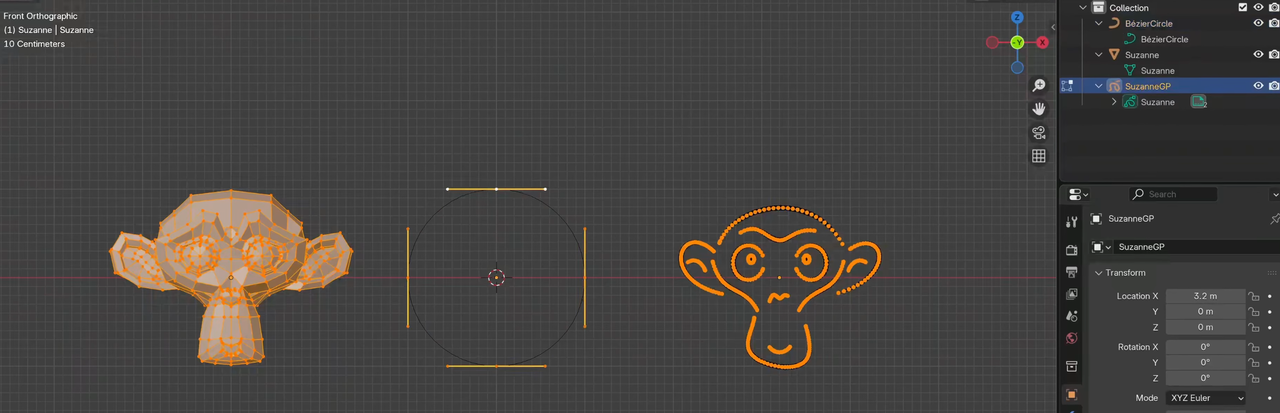Viewport: 1280px width, 413px height.
Task: Open the World properties tab icon
Action: point(1072,339)
